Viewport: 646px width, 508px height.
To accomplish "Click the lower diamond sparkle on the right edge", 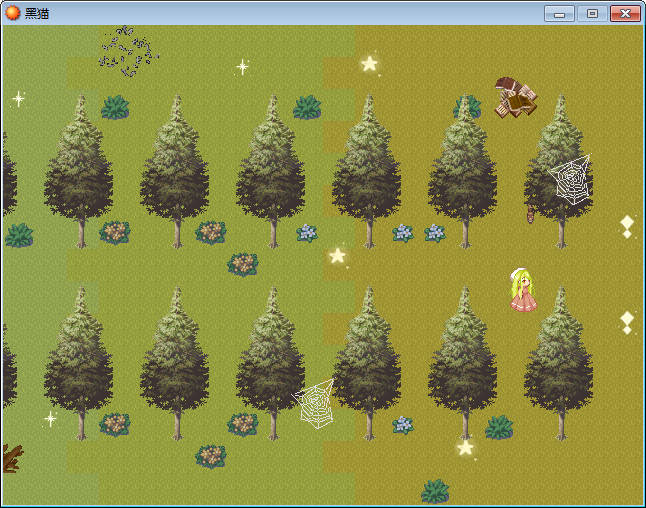I will click(627, 323).
